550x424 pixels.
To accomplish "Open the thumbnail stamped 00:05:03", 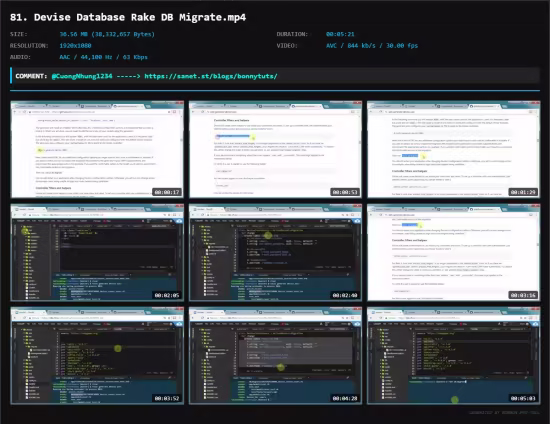I will click(454, 356).
